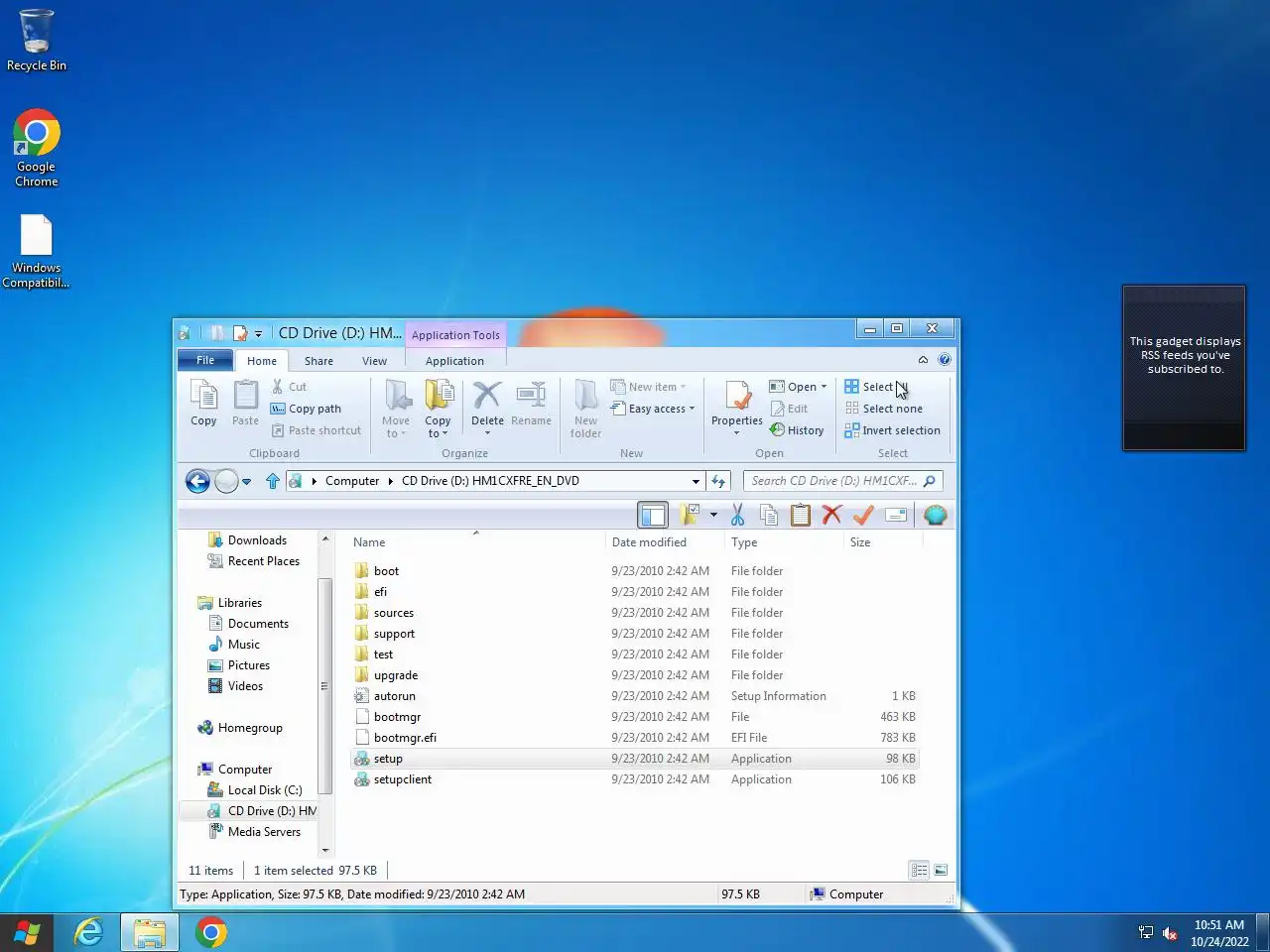This screenshot has height=952, width=1270.
Task: Click the Up one level arrow
Action: coord(273,481)
